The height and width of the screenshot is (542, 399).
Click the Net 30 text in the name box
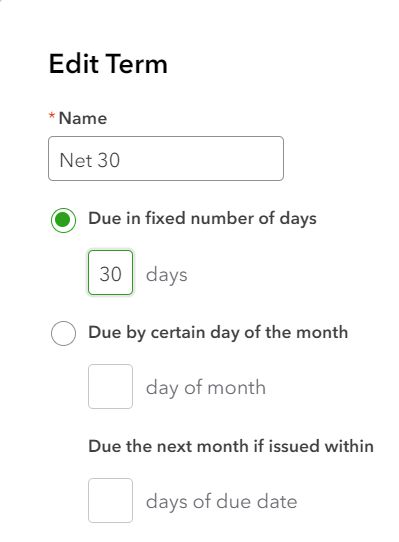tap(90, 160)
